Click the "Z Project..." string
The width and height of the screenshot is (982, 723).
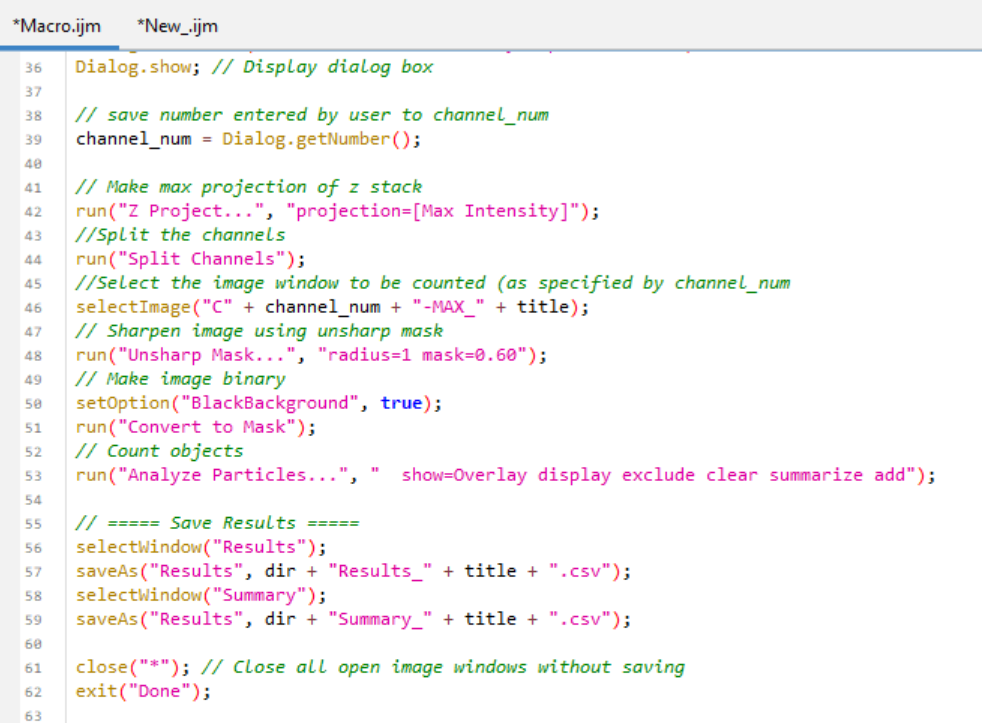click(x=192, y=211)
